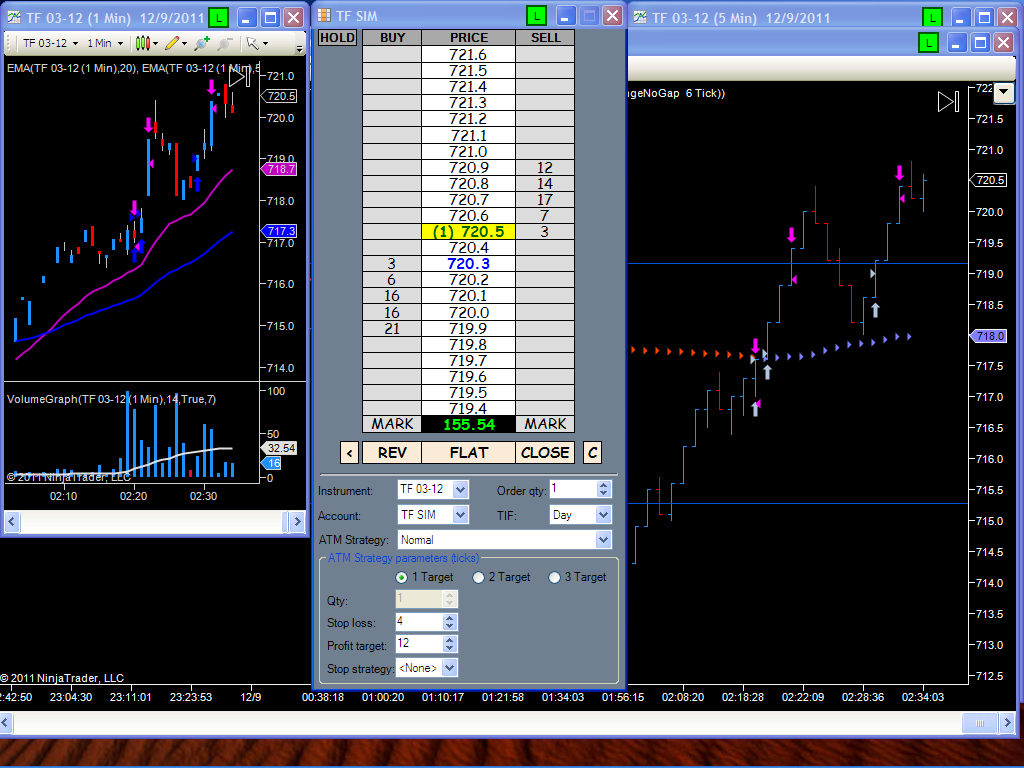This screenshot has height=768, width=1024.
Task: Select the 1 Target radio option
Action: tap(402, 577)
